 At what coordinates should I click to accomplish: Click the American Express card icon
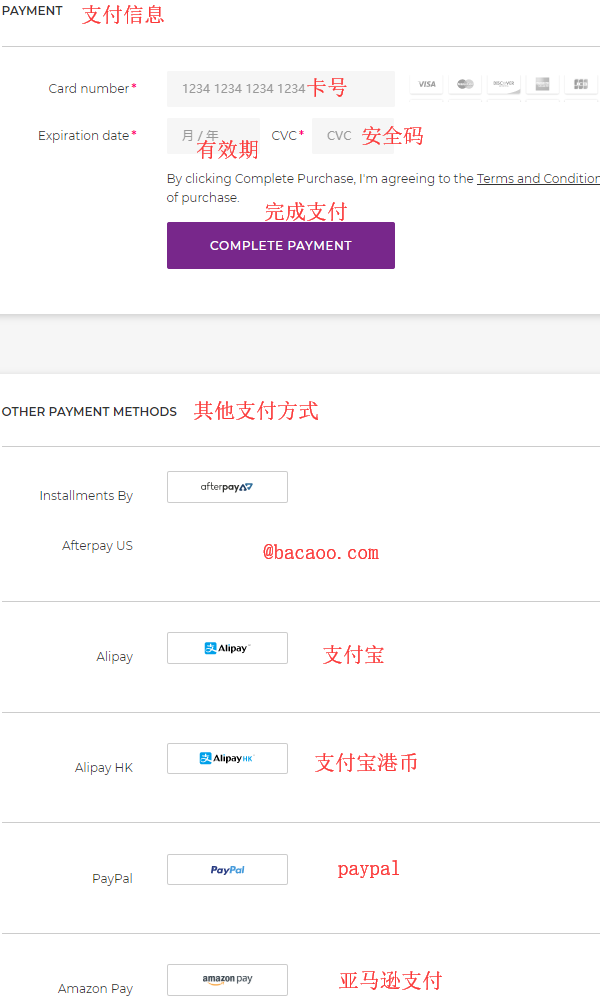542,84
